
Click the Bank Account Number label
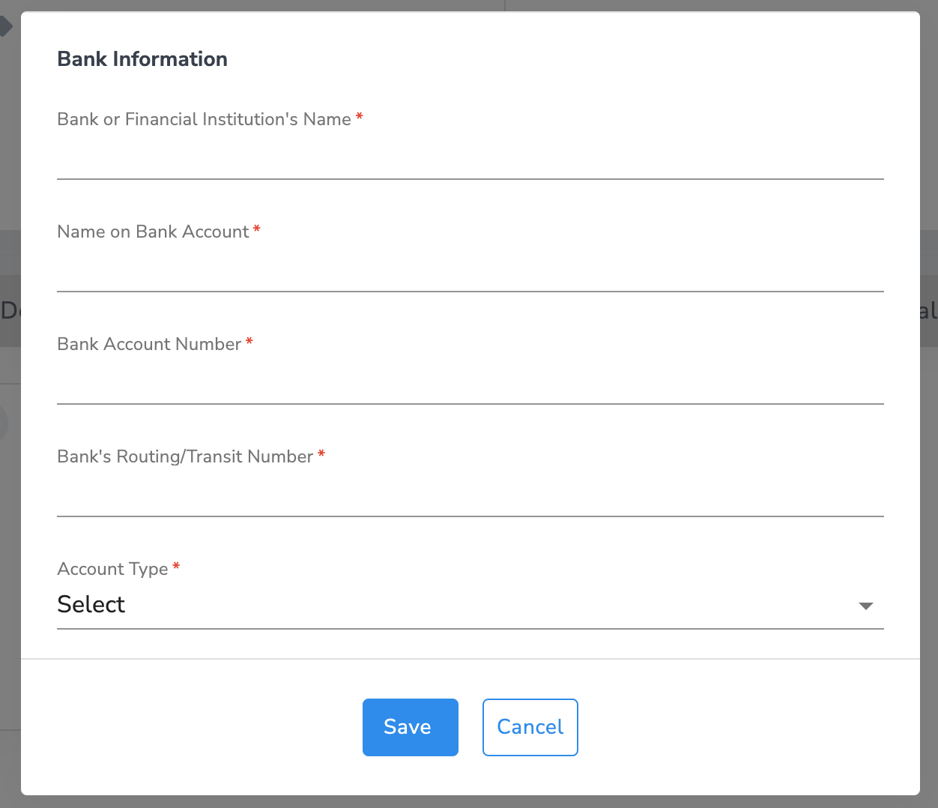[146, 343]
